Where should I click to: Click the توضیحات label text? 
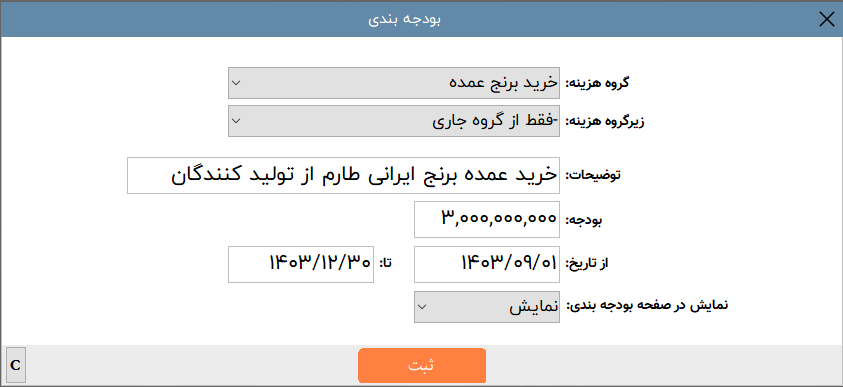point(593,176)
